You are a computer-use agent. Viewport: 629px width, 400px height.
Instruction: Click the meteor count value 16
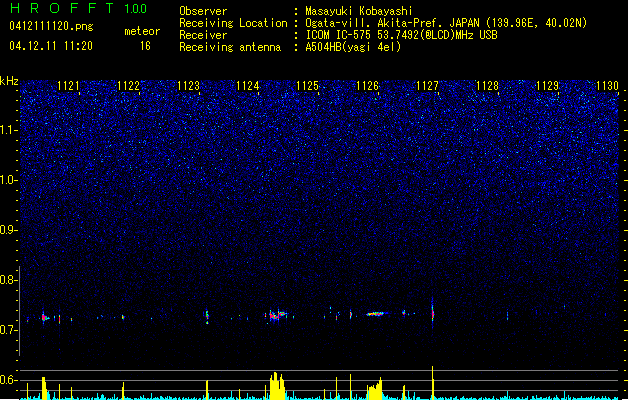click(x=145, y=46)
